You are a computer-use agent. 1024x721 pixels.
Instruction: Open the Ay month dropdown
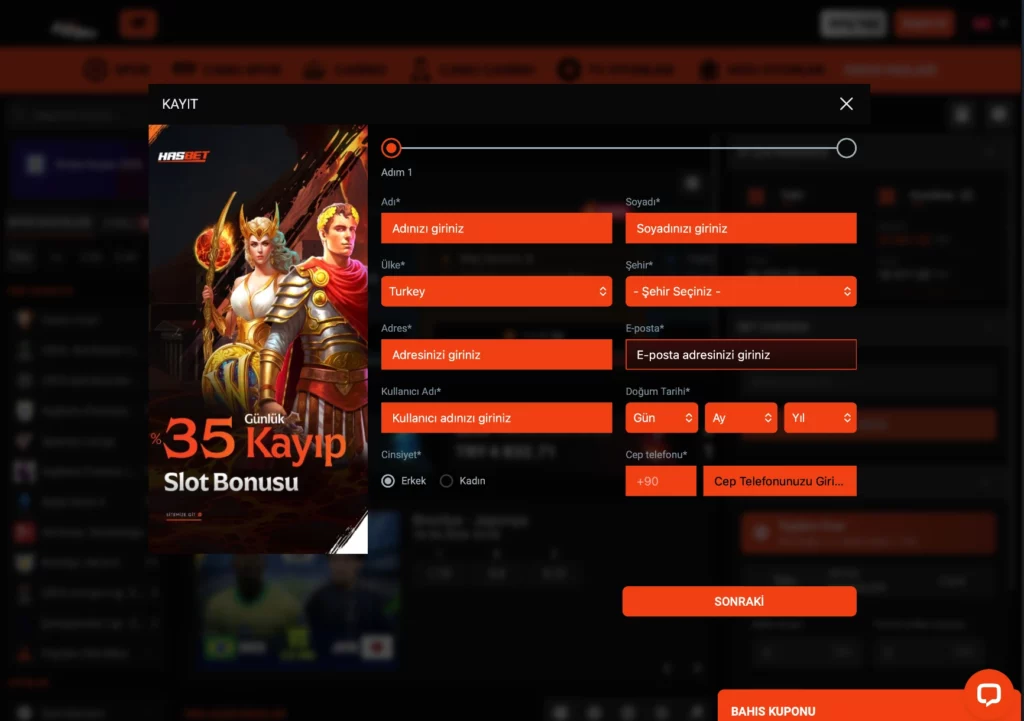pyautogui.click(x=741, y=418)
